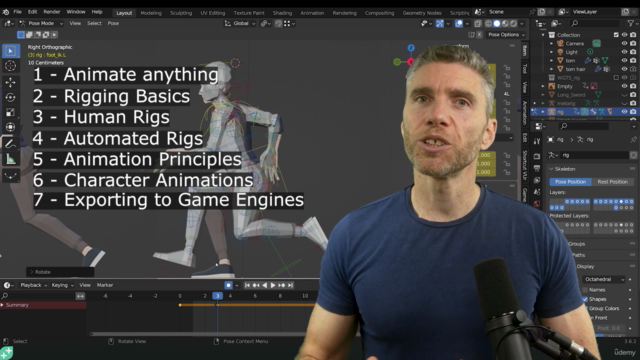Select Rest Position option

point(612,182)
